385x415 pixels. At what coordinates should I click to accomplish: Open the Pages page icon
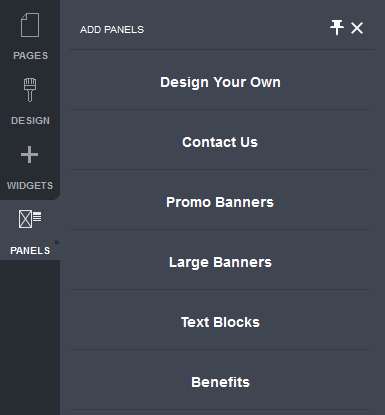pyautogui.click(x=30, y=25)
